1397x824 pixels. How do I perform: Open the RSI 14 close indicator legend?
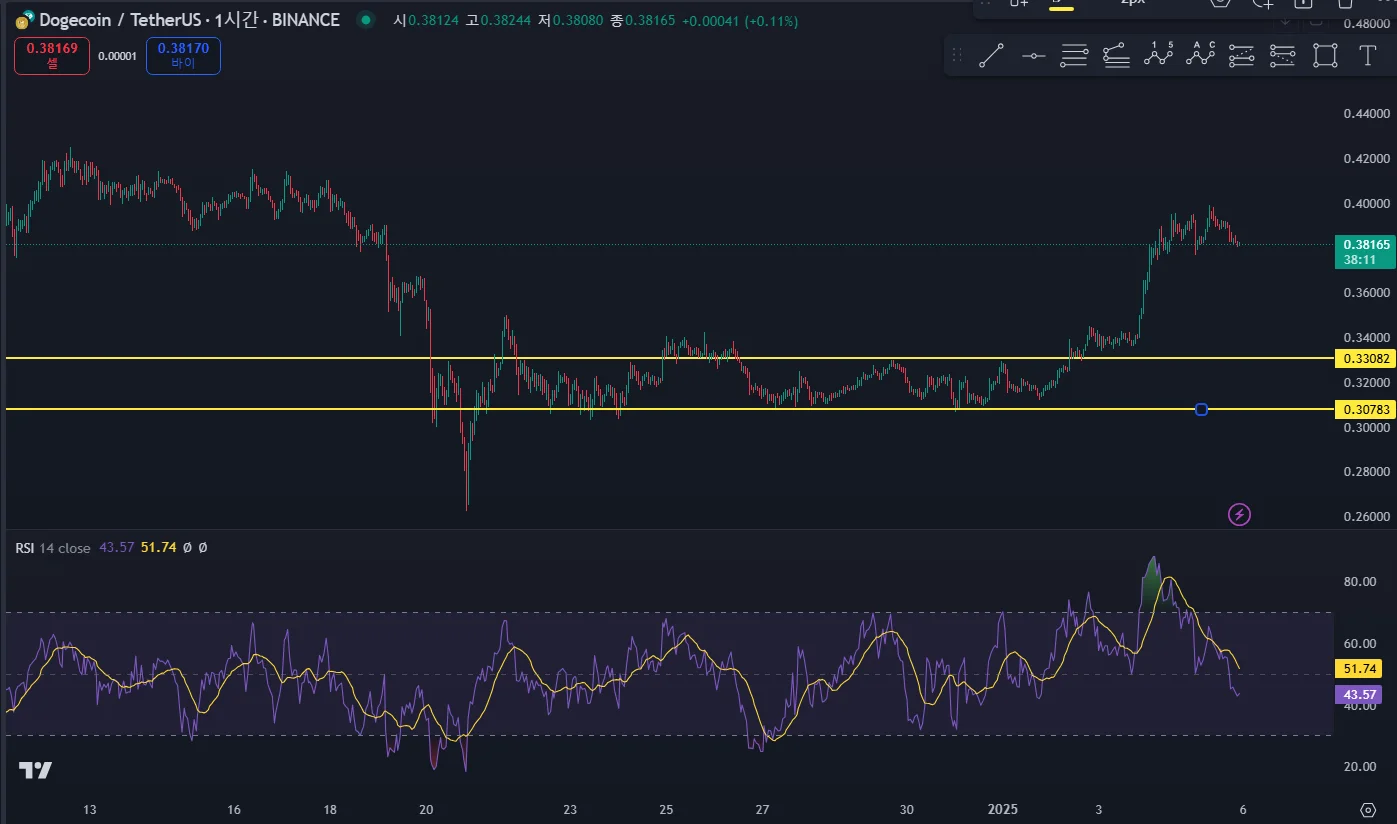pyautogui.click(x=52, y=548)
